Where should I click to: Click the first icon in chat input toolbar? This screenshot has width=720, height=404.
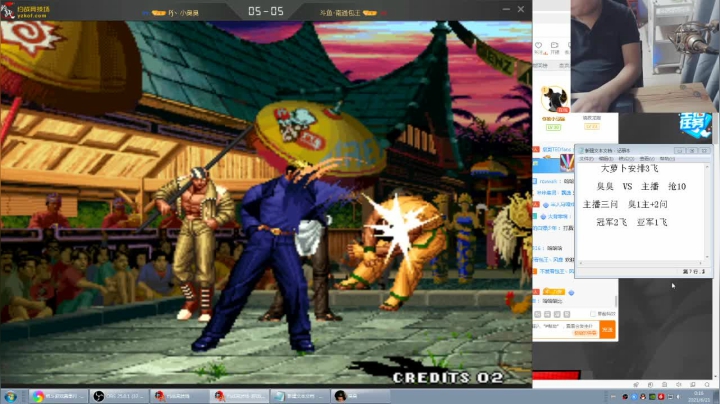coord(538,314)
